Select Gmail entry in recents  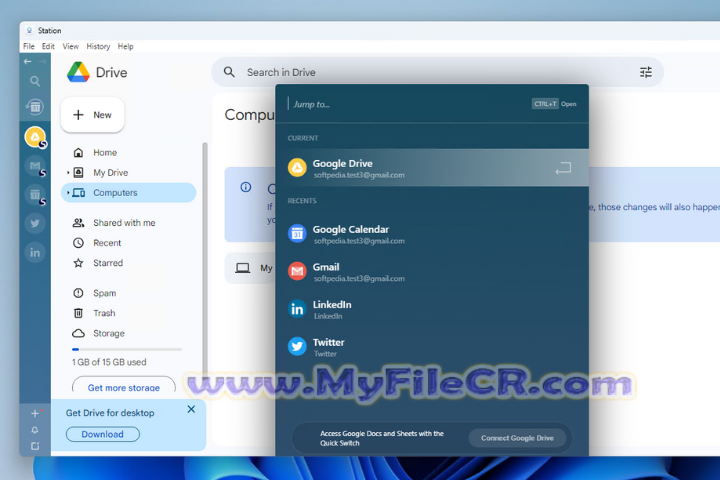[x=432, y=271]
